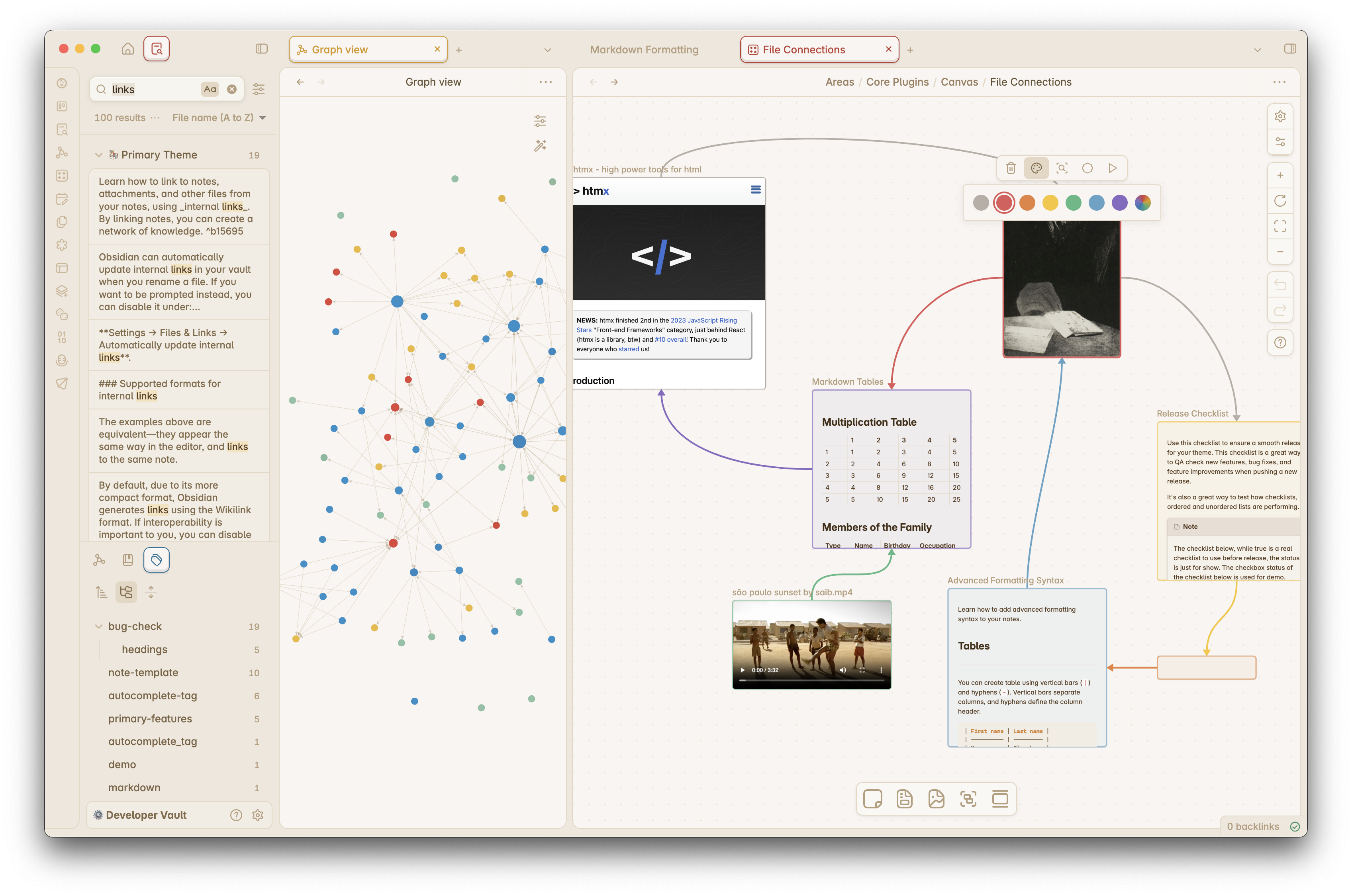This screenshot has height=896, width=1352.
Task: Expand the Primary Theme section
Action: point(98,155)
